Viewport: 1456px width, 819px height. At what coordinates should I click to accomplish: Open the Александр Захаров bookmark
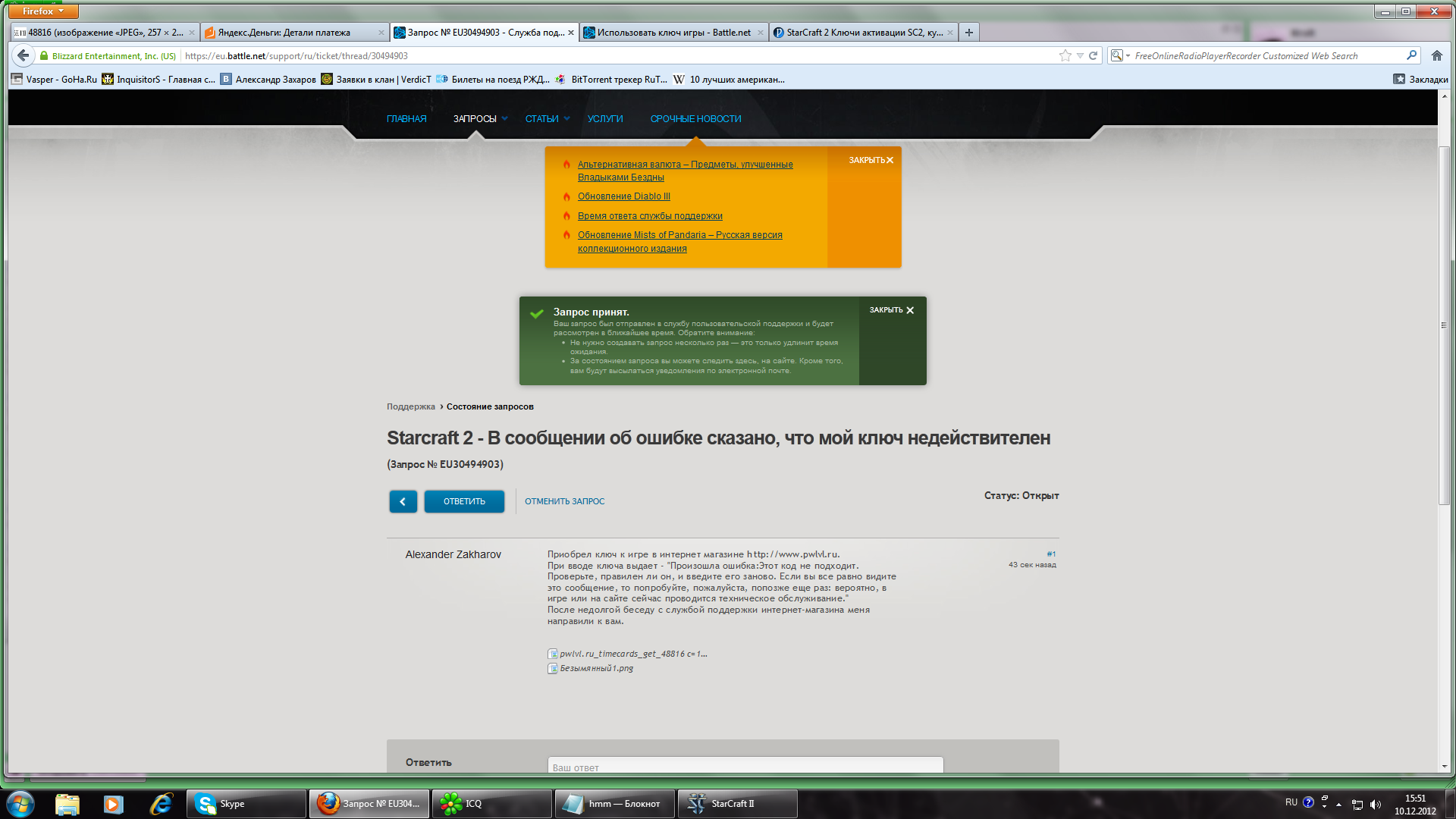[x=268, y=79]
